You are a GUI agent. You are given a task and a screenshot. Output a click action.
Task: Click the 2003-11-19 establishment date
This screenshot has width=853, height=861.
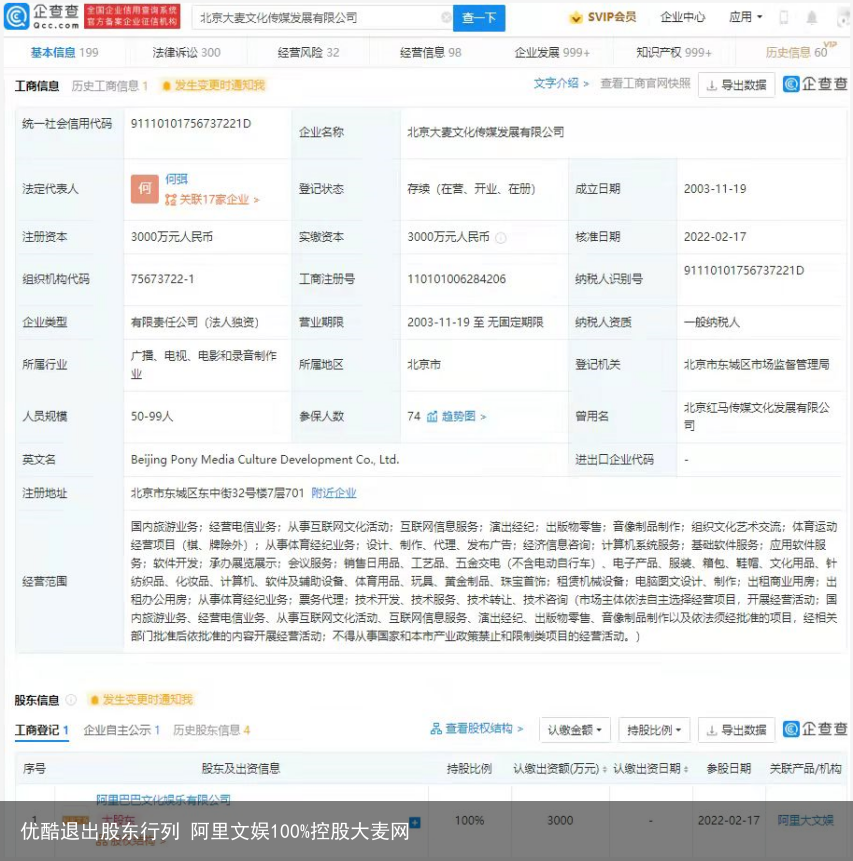pos(715,189)
